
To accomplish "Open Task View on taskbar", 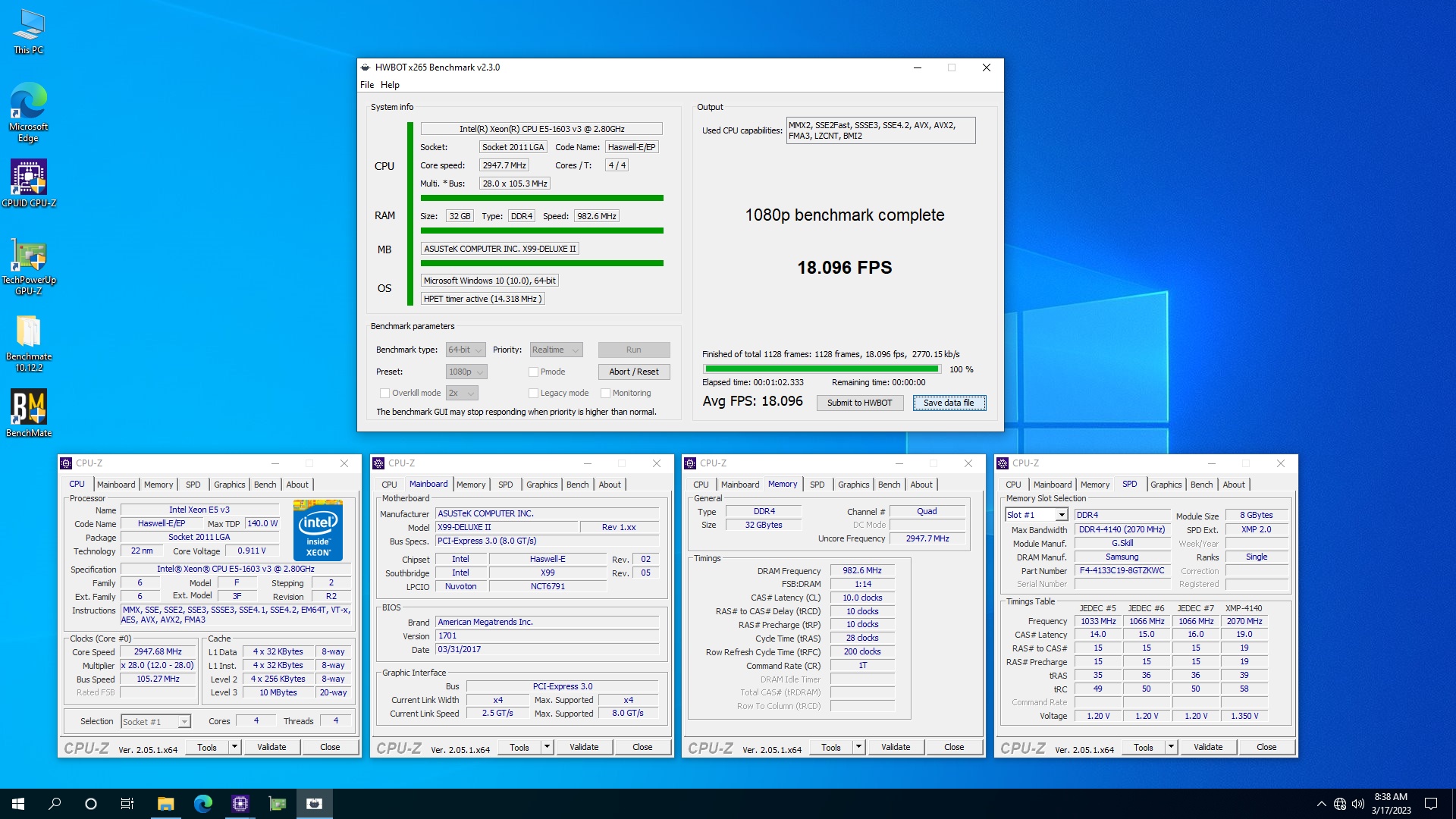I will point(127,804).
